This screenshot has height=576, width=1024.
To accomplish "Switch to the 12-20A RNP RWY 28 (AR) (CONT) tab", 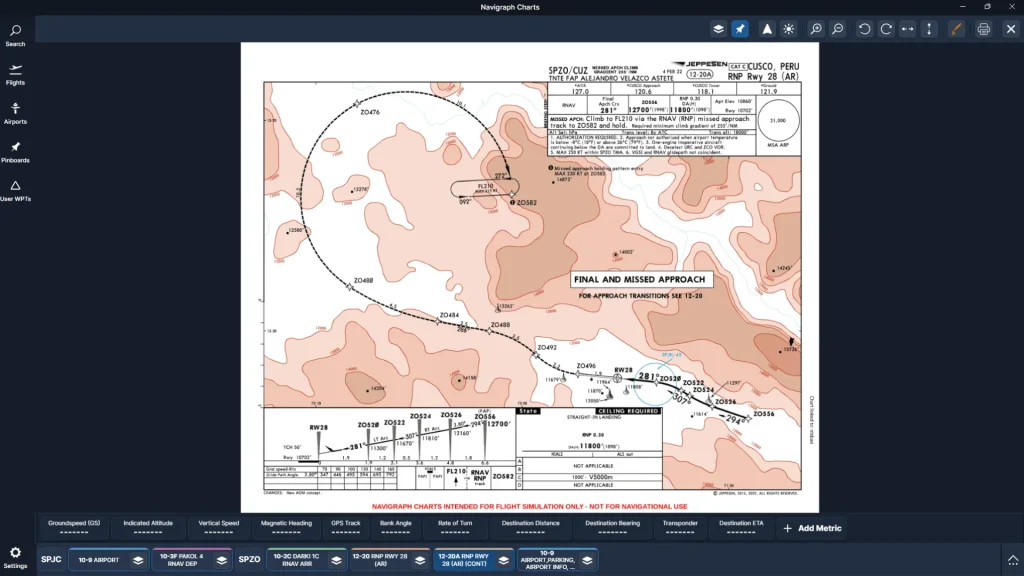I will point(464,560).
